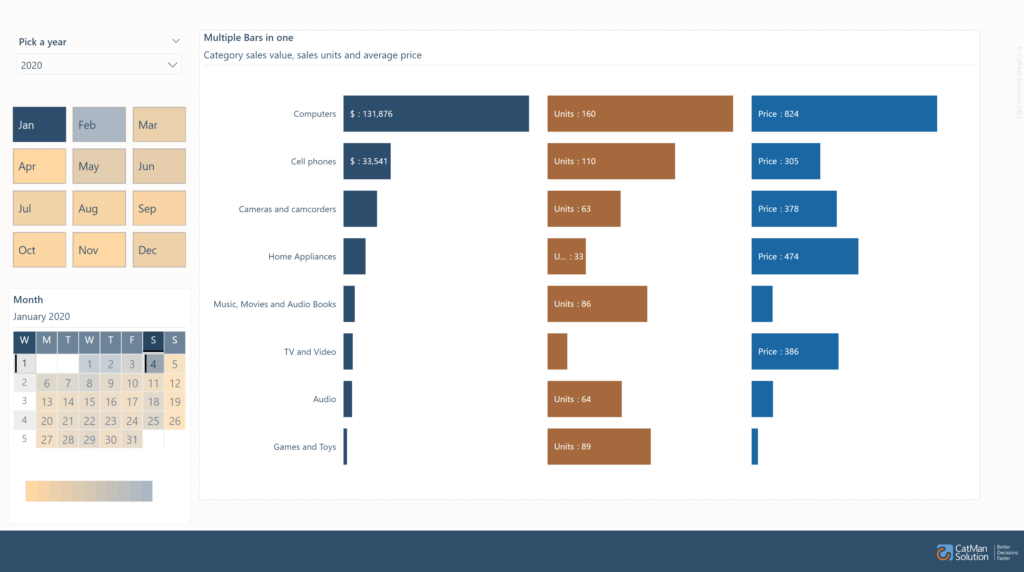
Task: Click the color gradient legend under calendar
Action: (x=89, y=491)
